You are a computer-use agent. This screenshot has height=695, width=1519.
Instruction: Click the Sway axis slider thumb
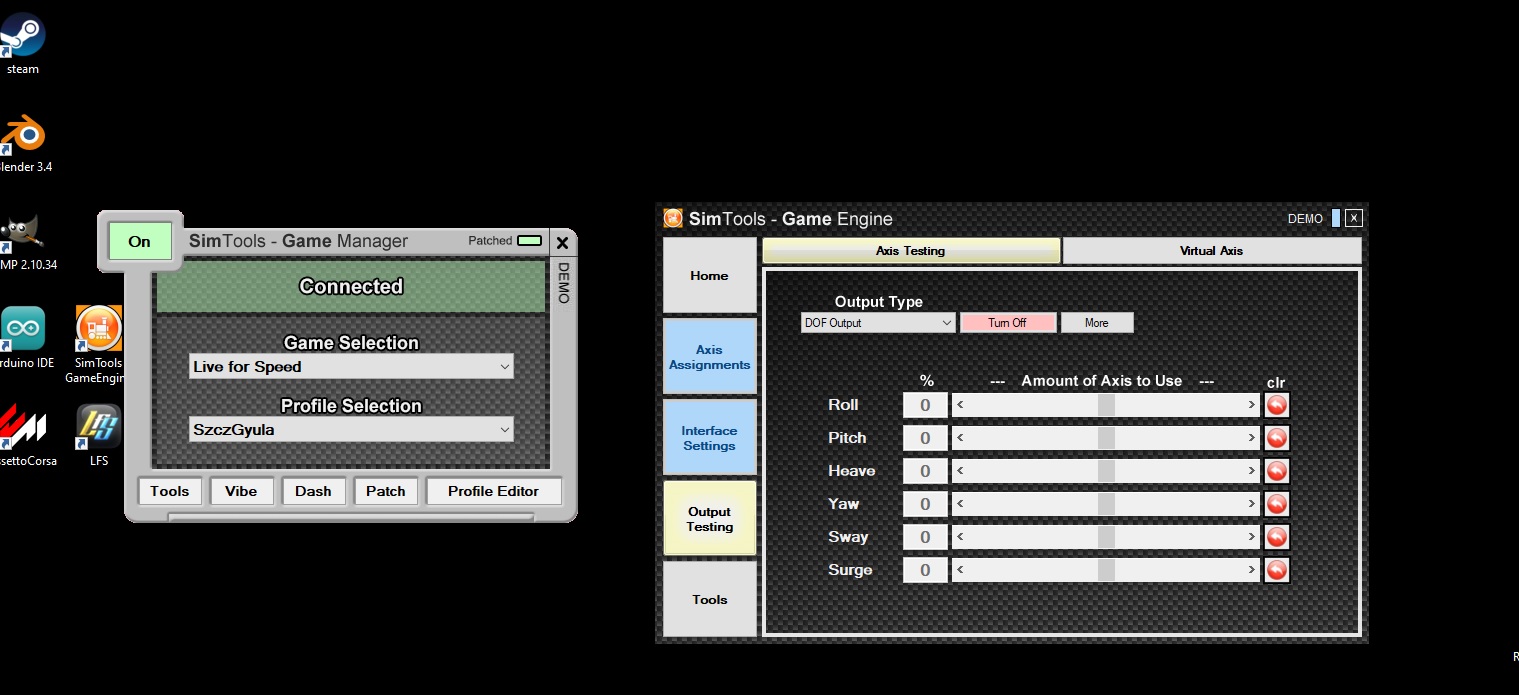(x=1106, y=537)
